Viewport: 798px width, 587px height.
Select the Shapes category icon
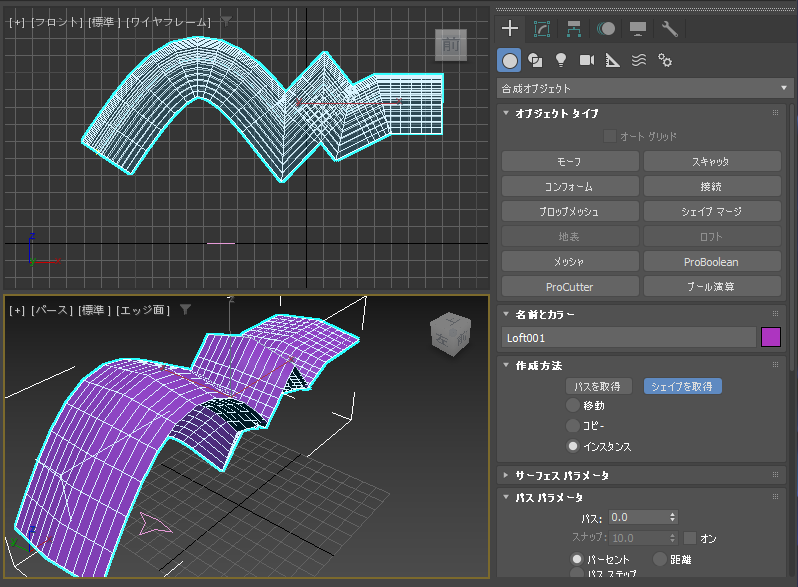pos(535,61)
